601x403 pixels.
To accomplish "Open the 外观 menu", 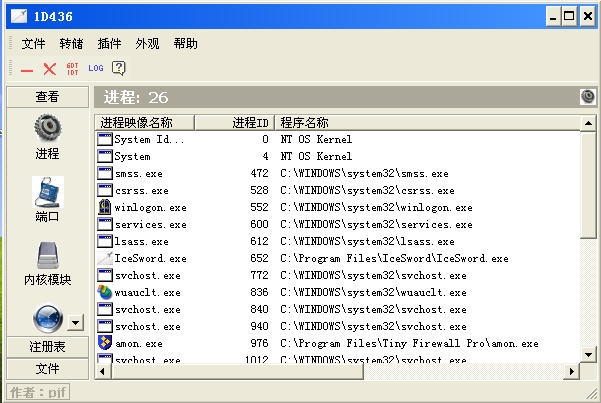I will click(x=147, y=44).
